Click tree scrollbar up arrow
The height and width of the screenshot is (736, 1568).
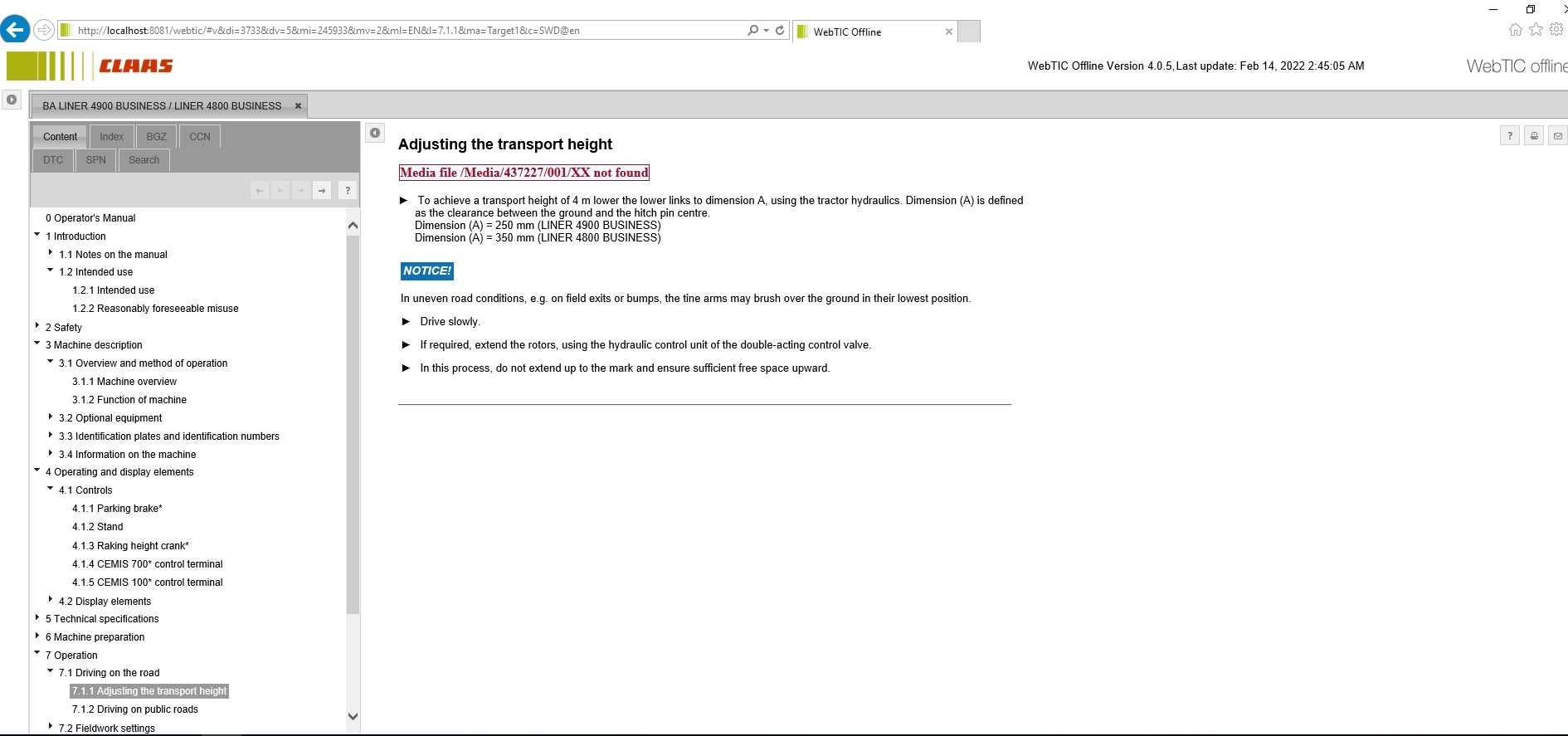coord(353,225)
